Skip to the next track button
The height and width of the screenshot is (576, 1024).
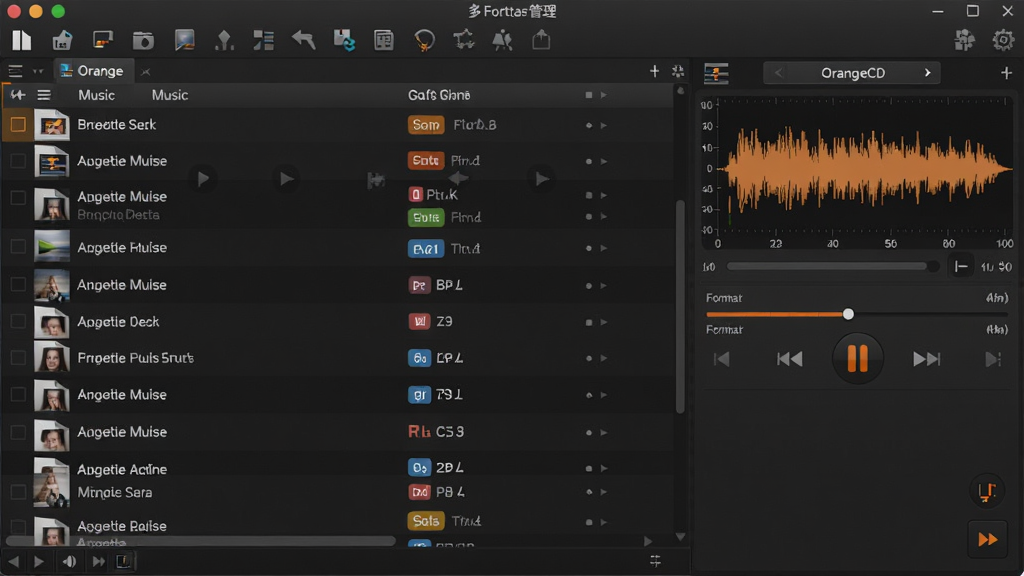click(x=926, y=359)
